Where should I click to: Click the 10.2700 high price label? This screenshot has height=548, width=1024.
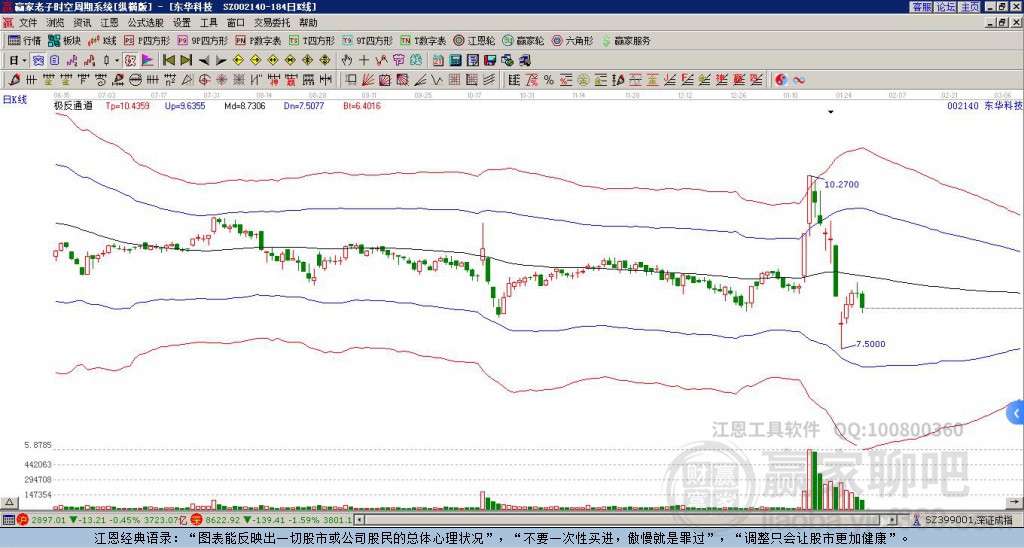842,185
